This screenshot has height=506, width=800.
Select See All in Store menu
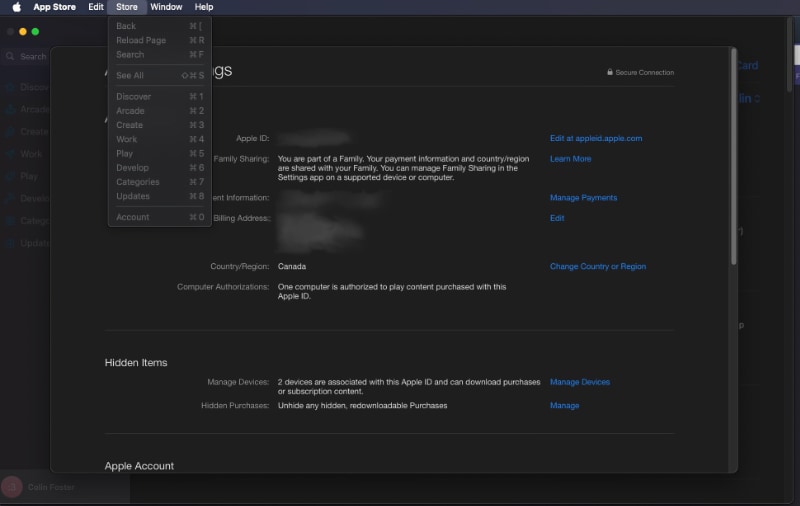coord(160,75)
